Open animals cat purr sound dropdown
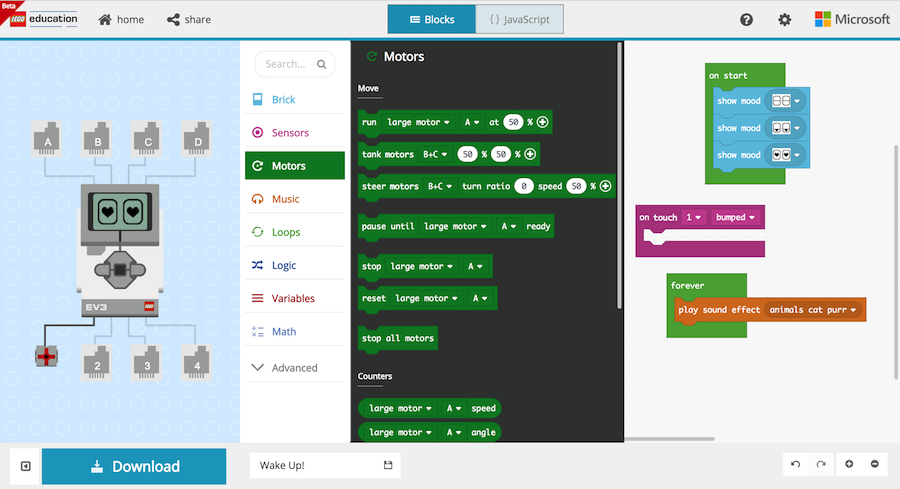Image resolution: width=900 pixels, height=489 pixels. coord(813,309)
